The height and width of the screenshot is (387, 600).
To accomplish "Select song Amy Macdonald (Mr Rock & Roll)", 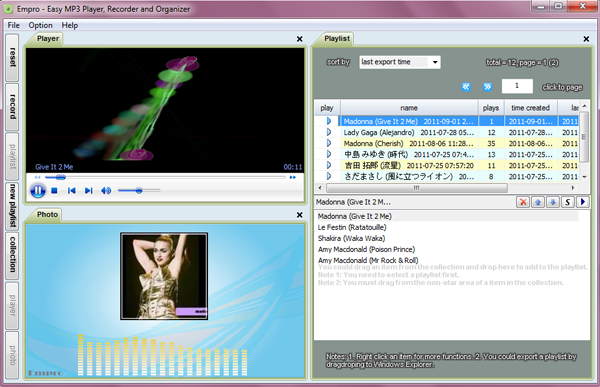I will pos(368,260).
